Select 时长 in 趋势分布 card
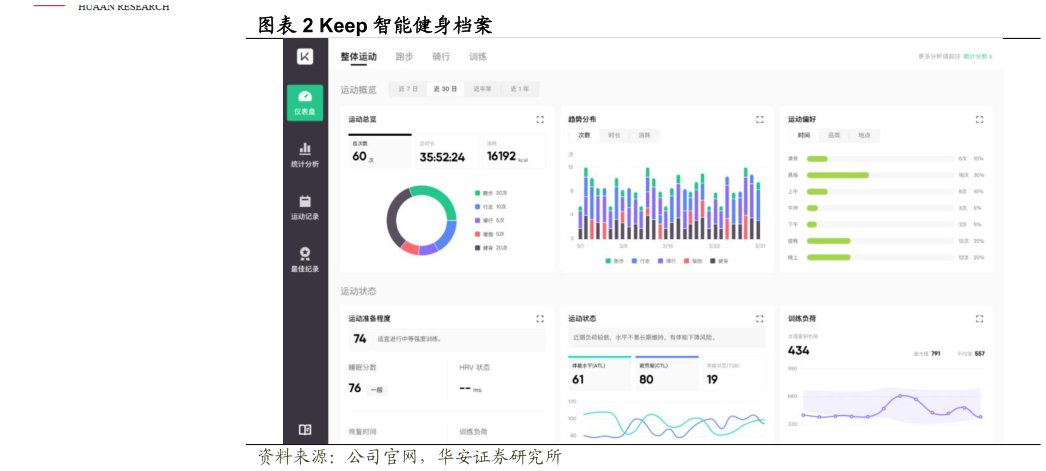 [614, 135]
